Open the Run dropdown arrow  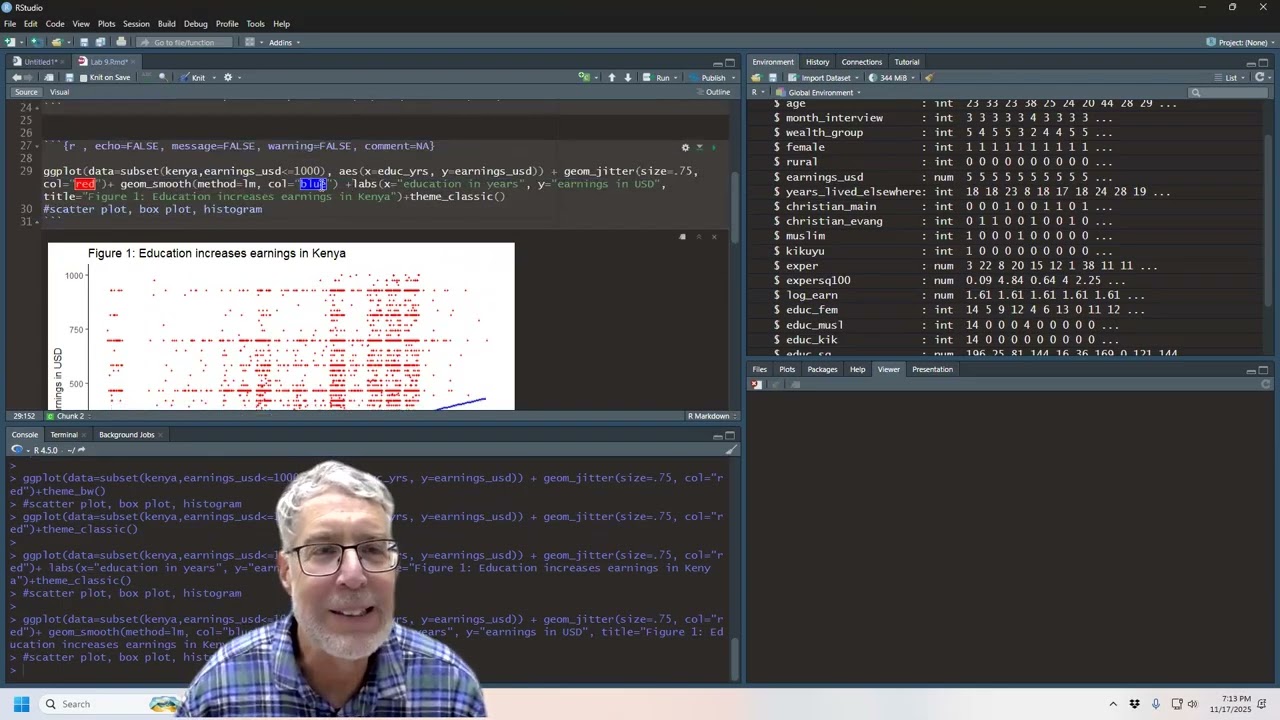point(677,77)
